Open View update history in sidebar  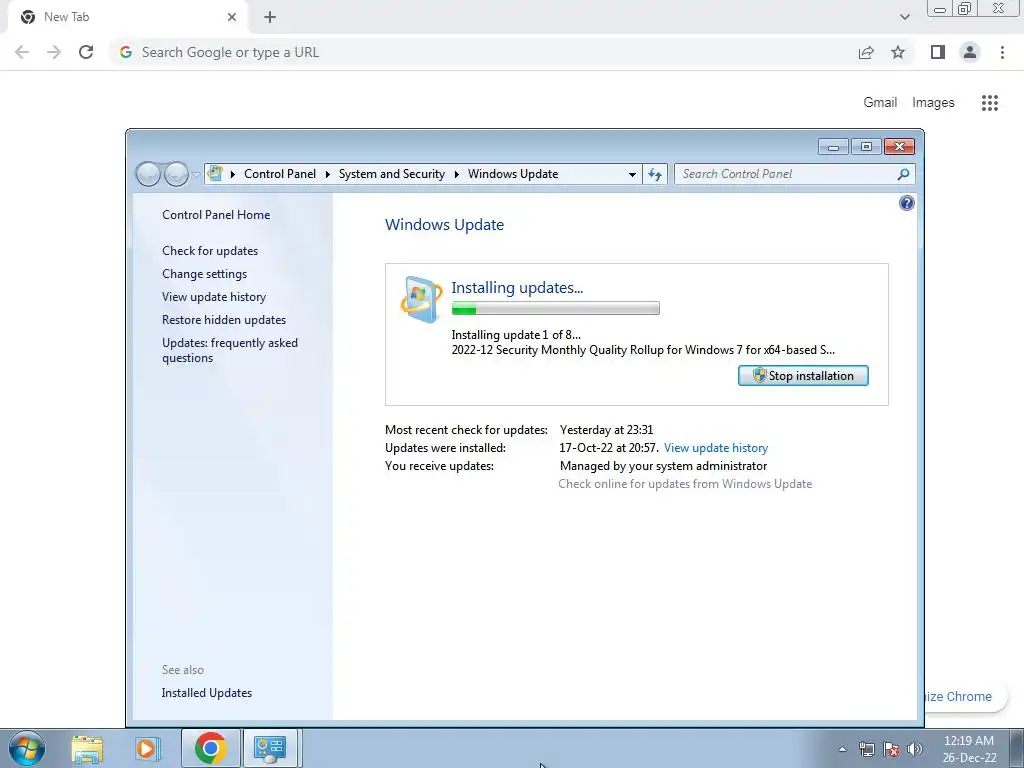[x=214, y=296]
